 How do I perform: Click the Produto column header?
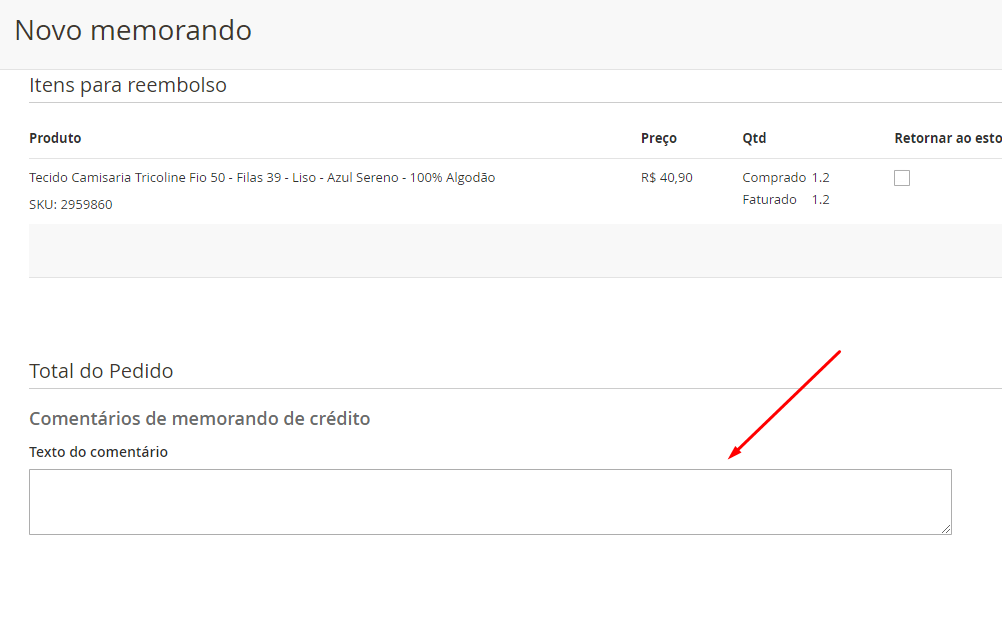point(55,138)
